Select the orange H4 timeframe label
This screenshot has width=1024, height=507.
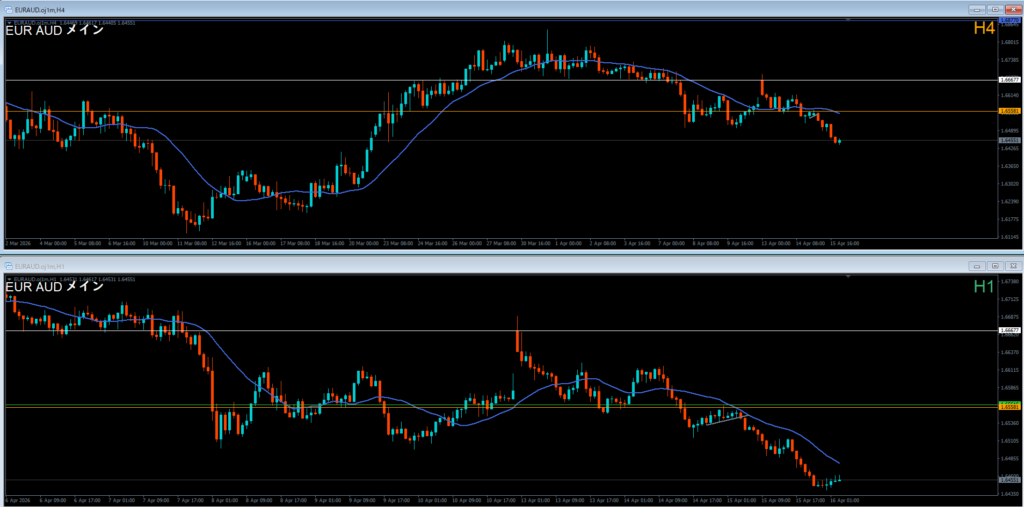click(x=984, y=30)
